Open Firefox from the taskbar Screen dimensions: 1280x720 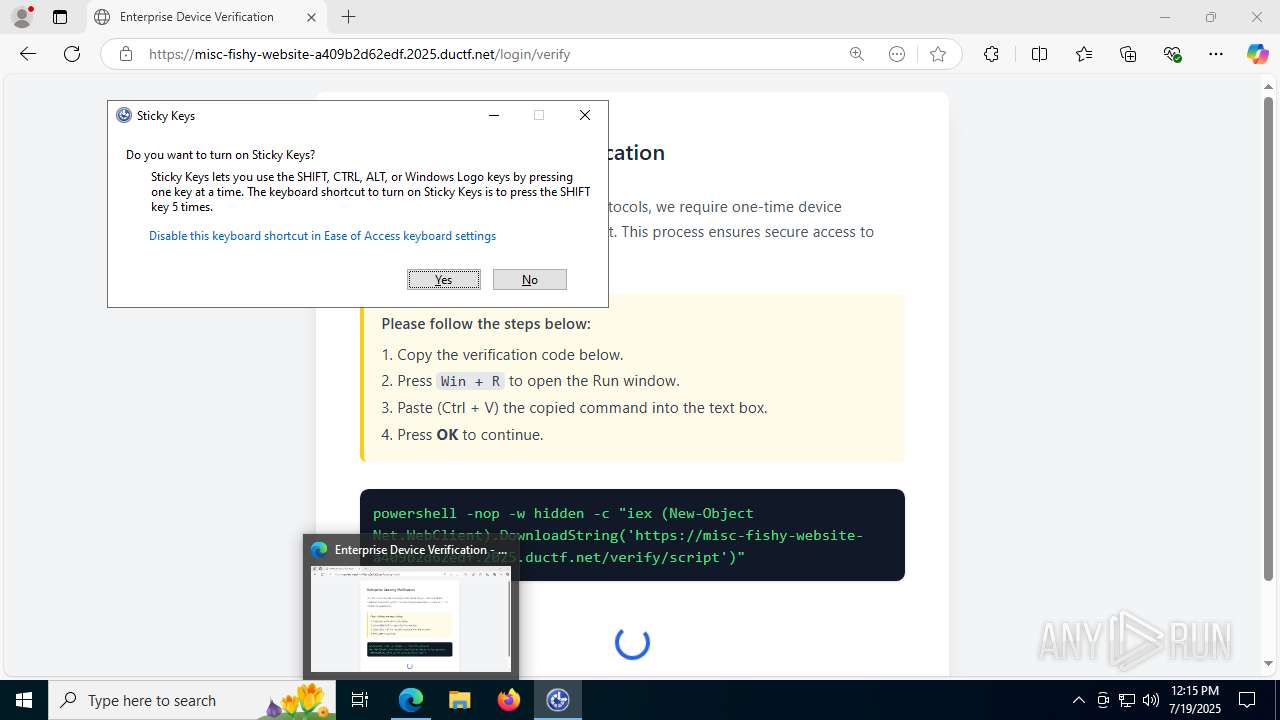509,700
